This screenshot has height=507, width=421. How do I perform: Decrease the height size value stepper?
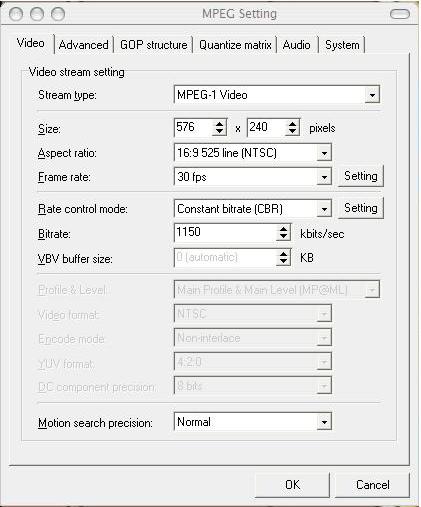tap(292, 131)
